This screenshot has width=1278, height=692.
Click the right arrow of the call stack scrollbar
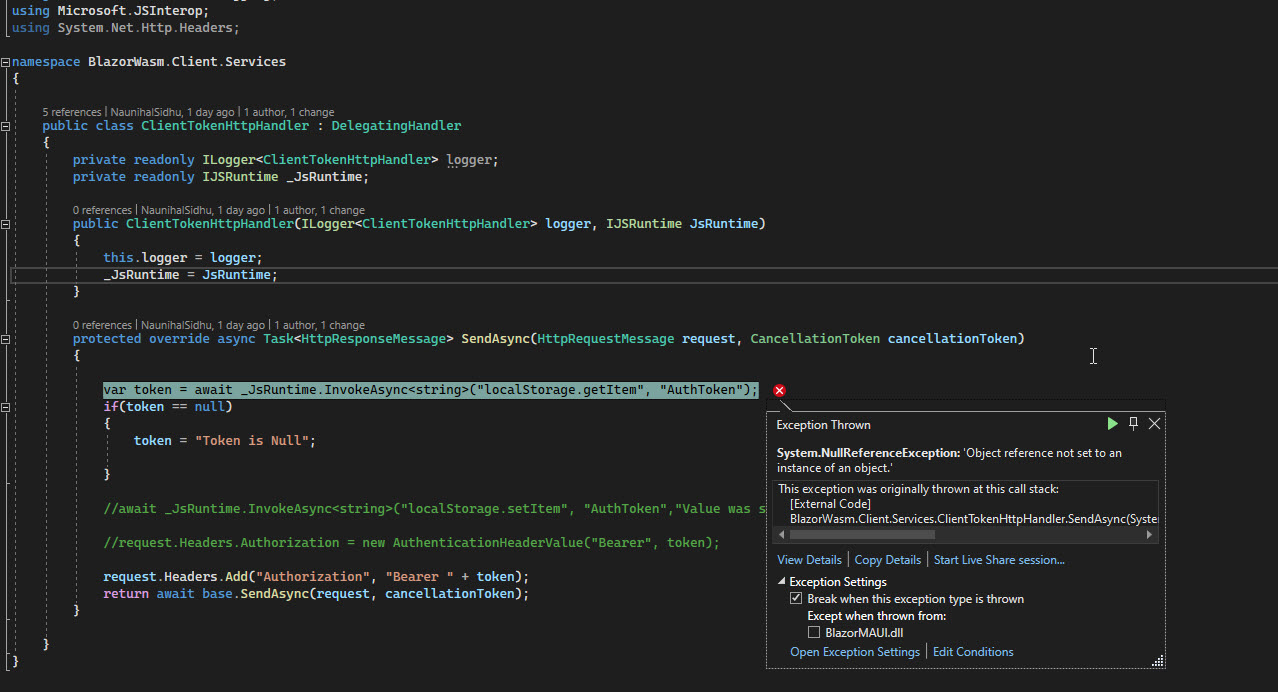click(1149, 534)
